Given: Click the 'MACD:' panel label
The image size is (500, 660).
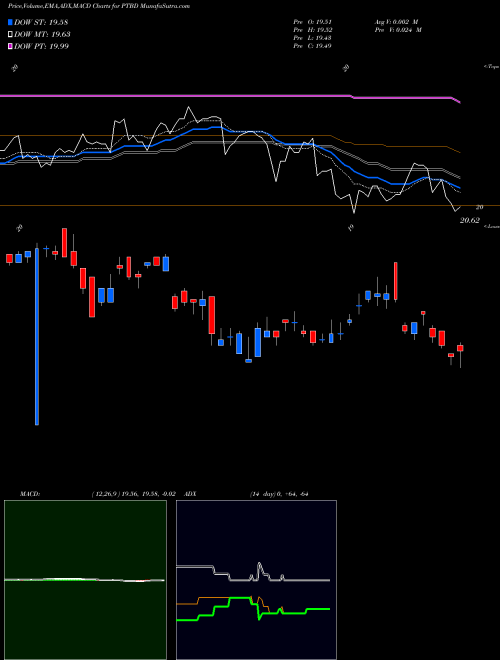Looking at the screenshot, I should 30,494.
